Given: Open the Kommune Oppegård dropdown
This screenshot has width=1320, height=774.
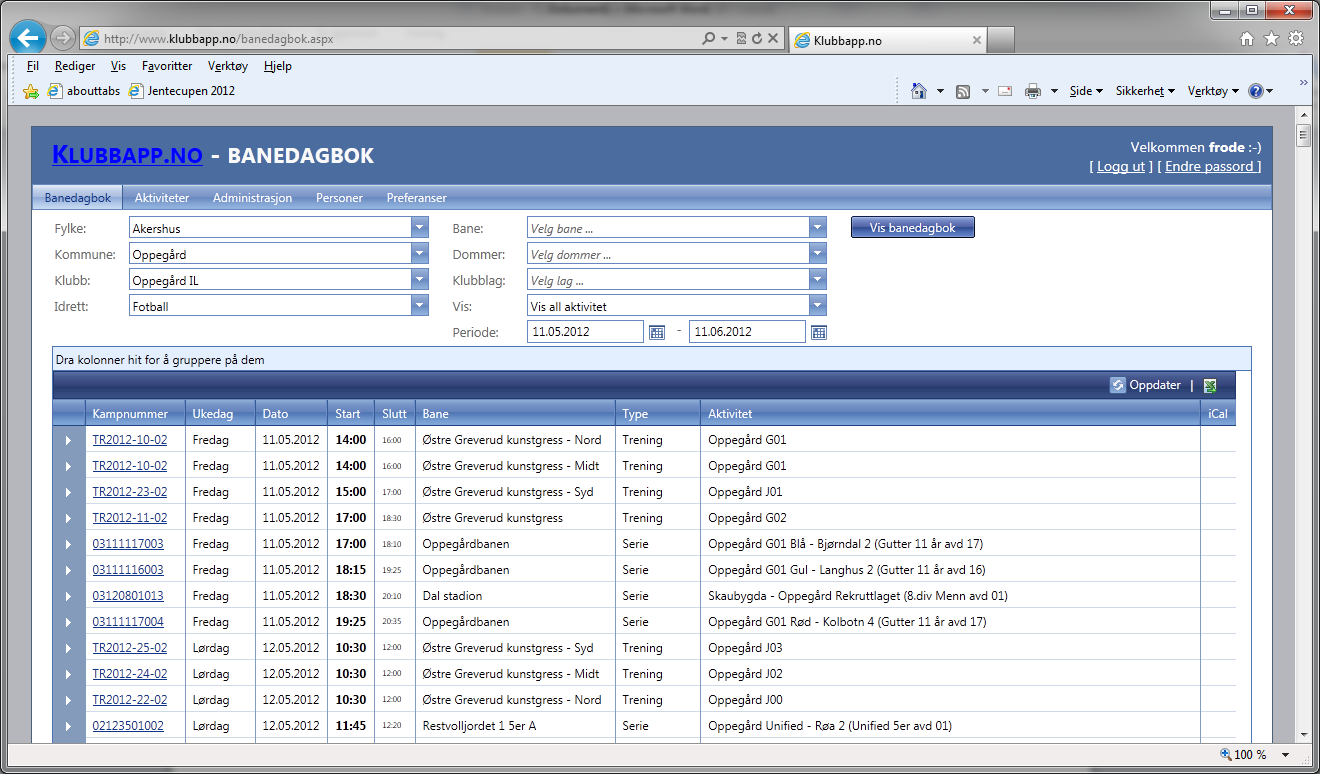Looking at the screenshot, I should tap(419, 254).
